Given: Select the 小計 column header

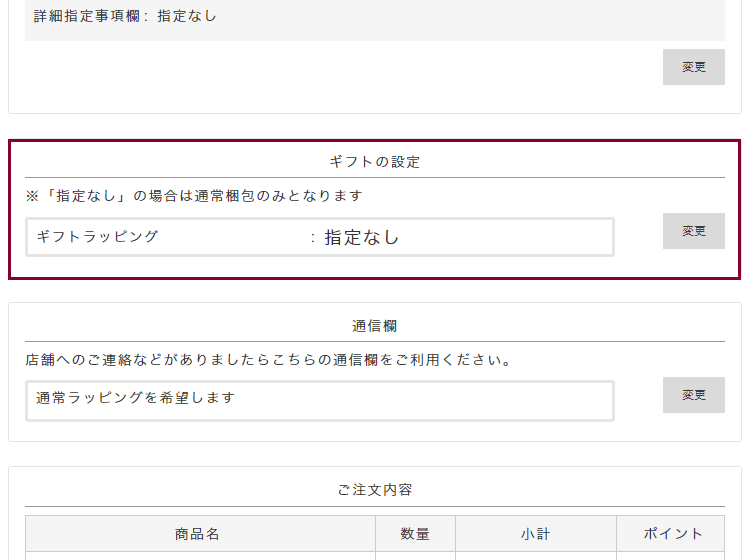Looking at the screenshot, I should tap(535, 534).
